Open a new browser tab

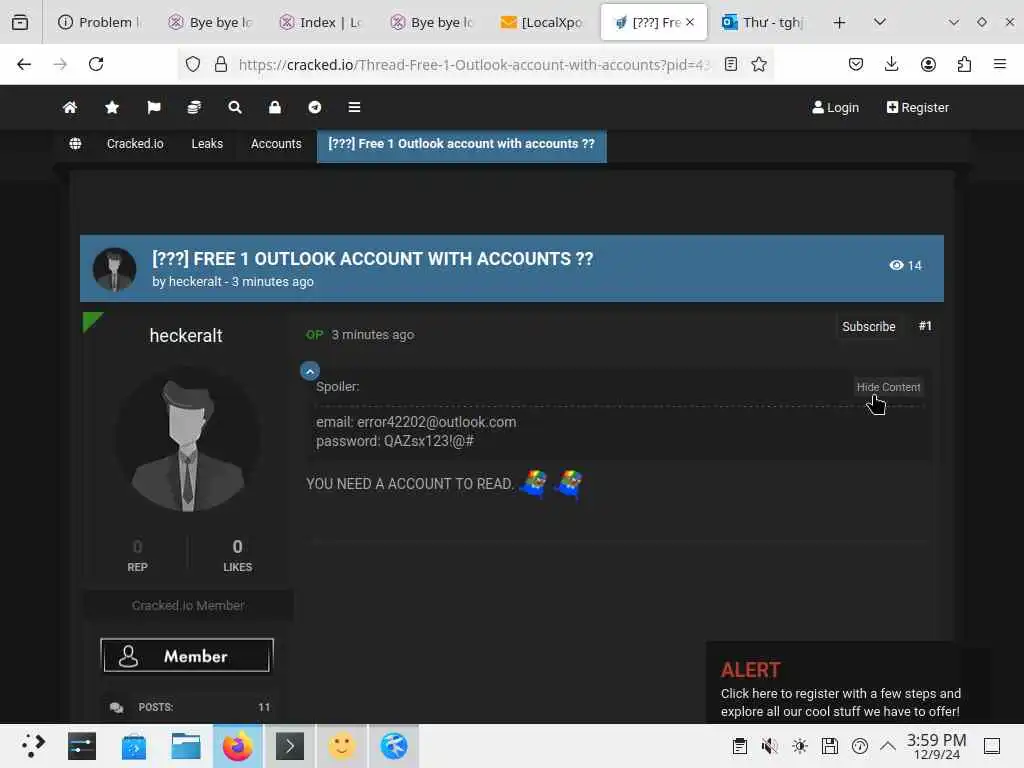839,22
